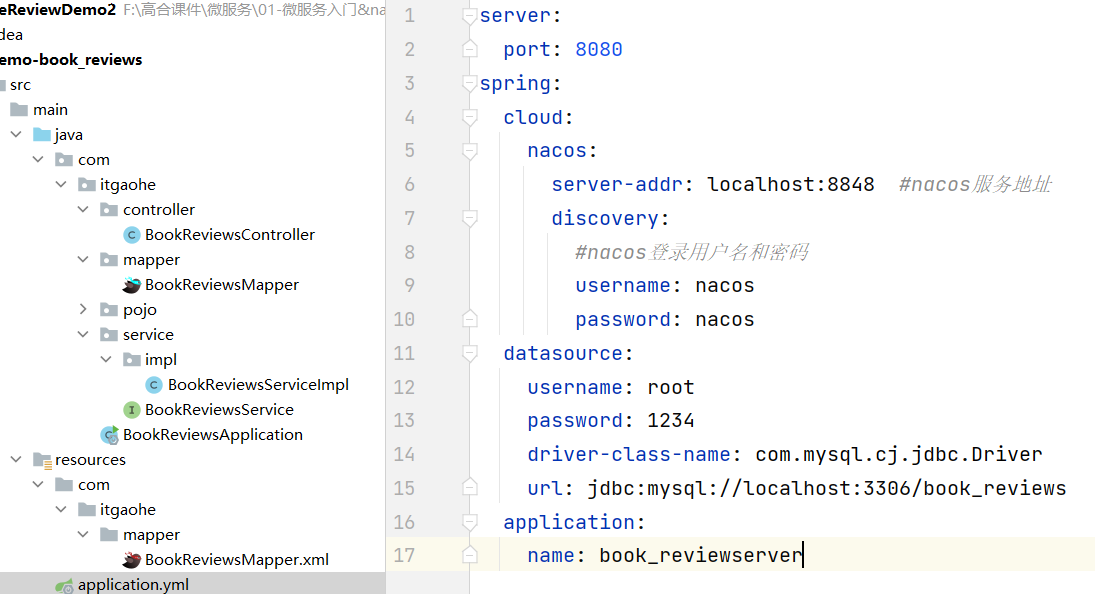Click the jdbc:mysql url value

pos(827,488)
